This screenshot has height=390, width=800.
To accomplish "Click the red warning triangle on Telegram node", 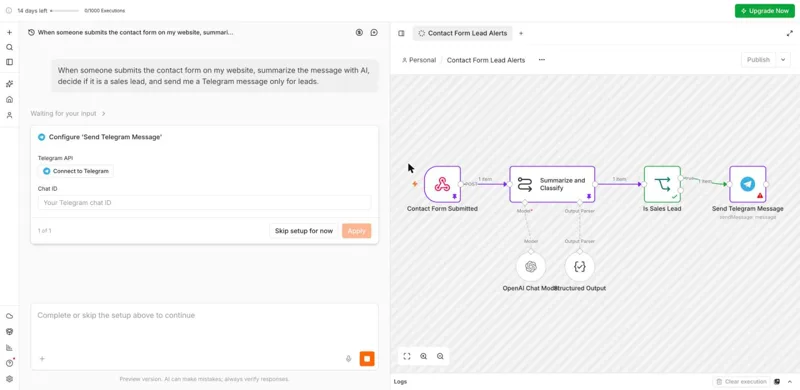I will [x=760, y=196].
